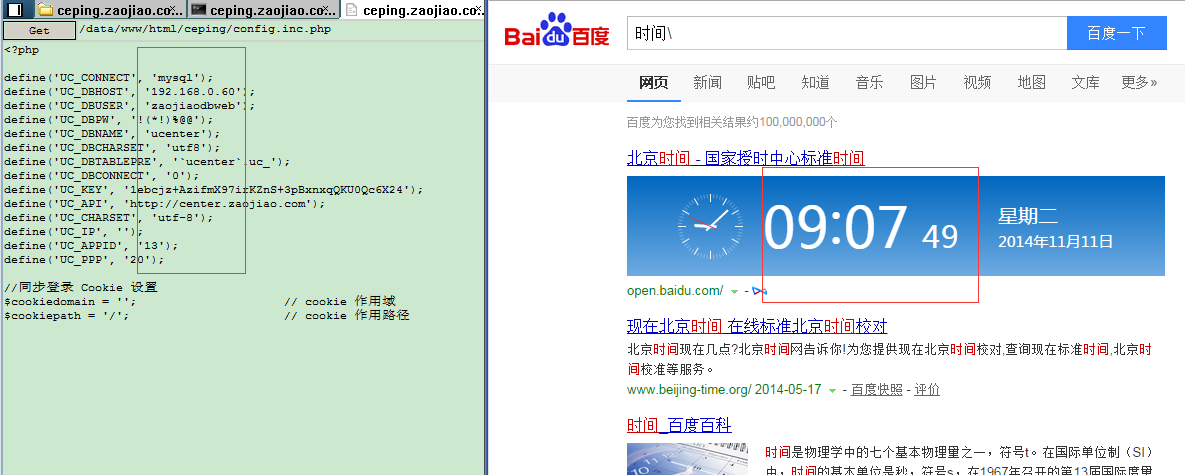Click the 百度一下 search button
Viewport: 1185px width, 475px height.
[1116, 33]
